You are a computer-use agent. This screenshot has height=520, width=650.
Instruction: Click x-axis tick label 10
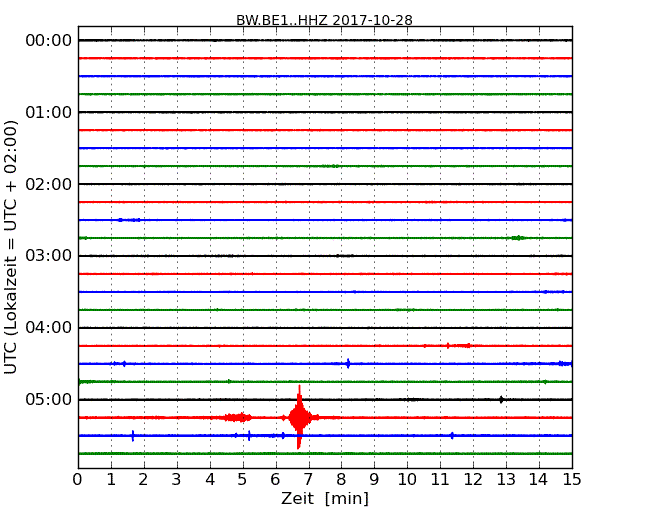point(407,479)
